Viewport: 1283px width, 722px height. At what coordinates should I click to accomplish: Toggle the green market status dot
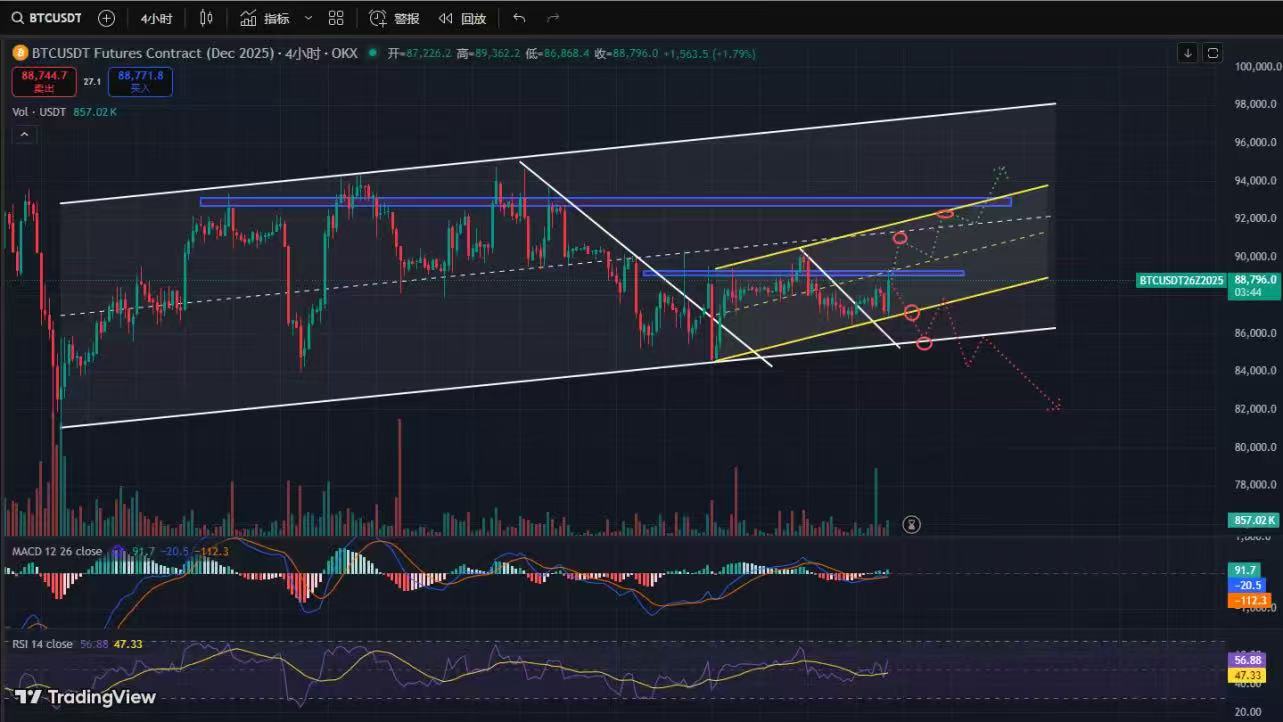tap(373, 53)
